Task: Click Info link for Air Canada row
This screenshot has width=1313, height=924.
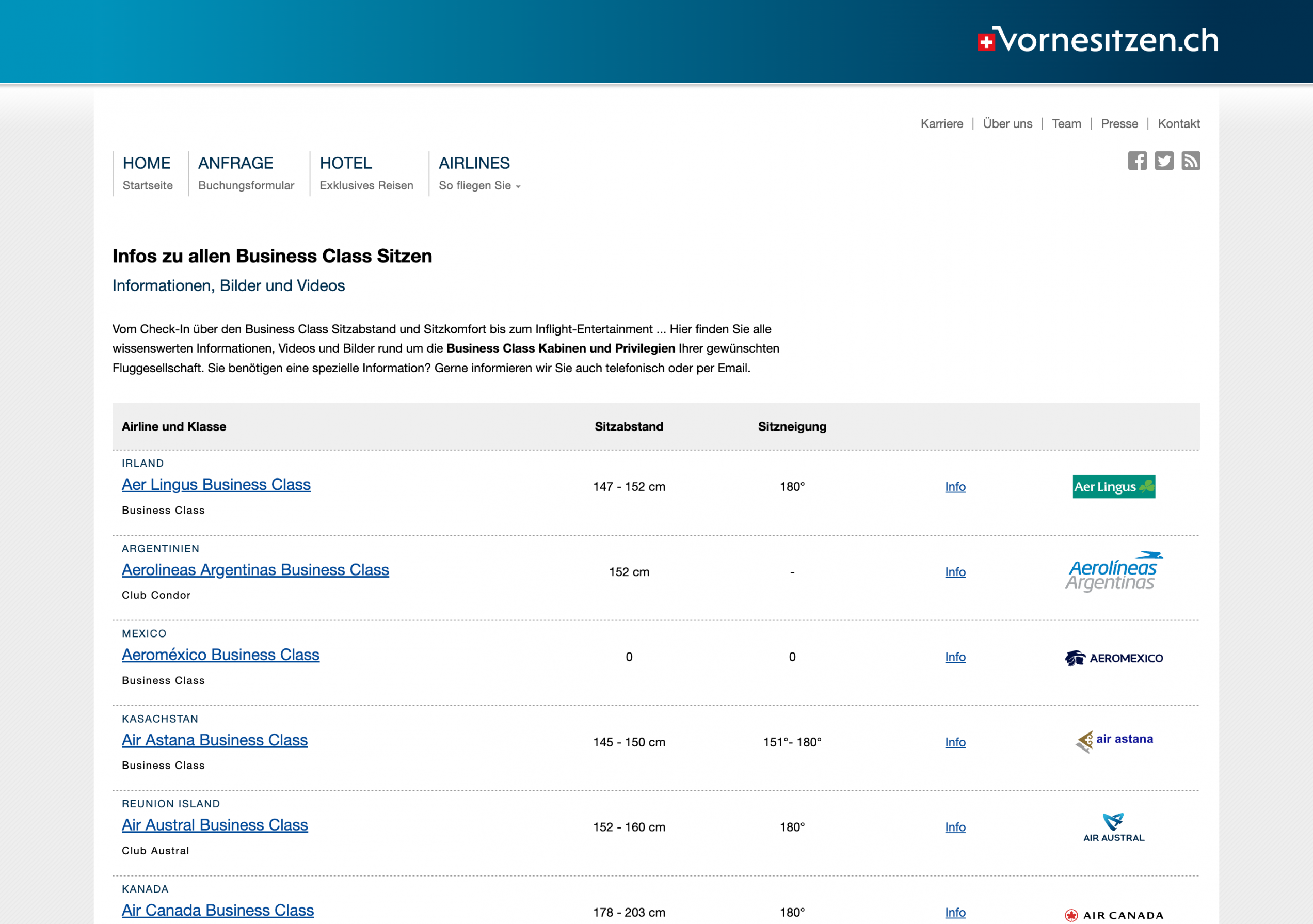Action: [955, 912]
